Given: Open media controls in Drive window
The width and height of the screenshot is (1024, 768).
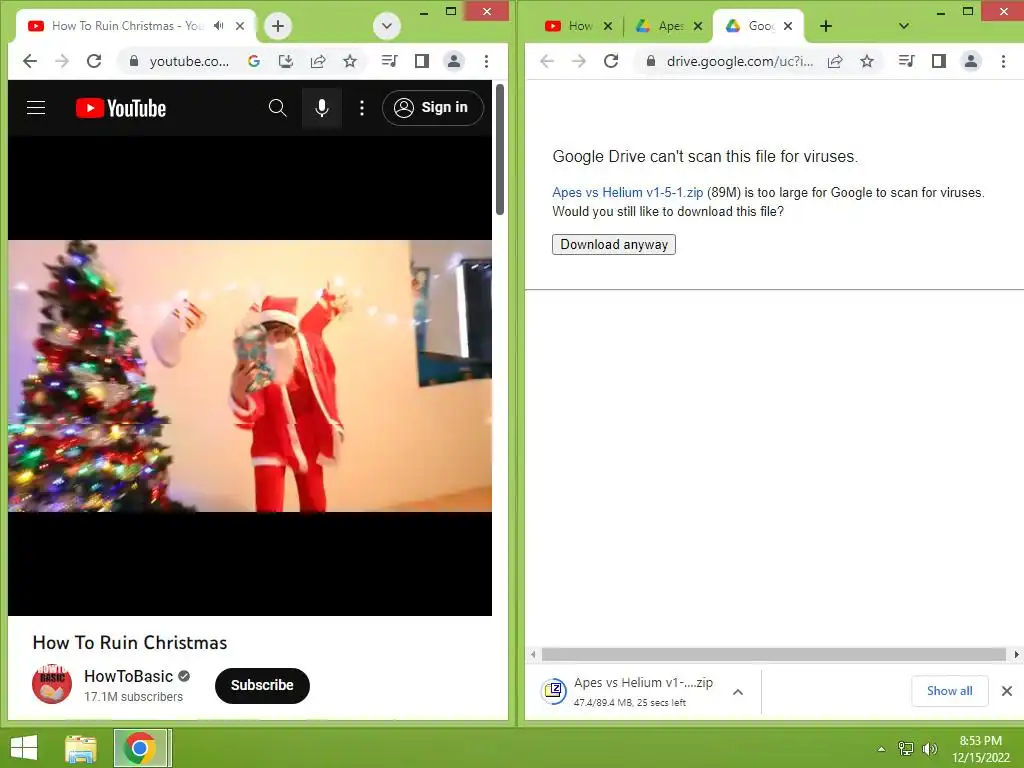Looking at the screenshot, I should (x=907, y=61).
